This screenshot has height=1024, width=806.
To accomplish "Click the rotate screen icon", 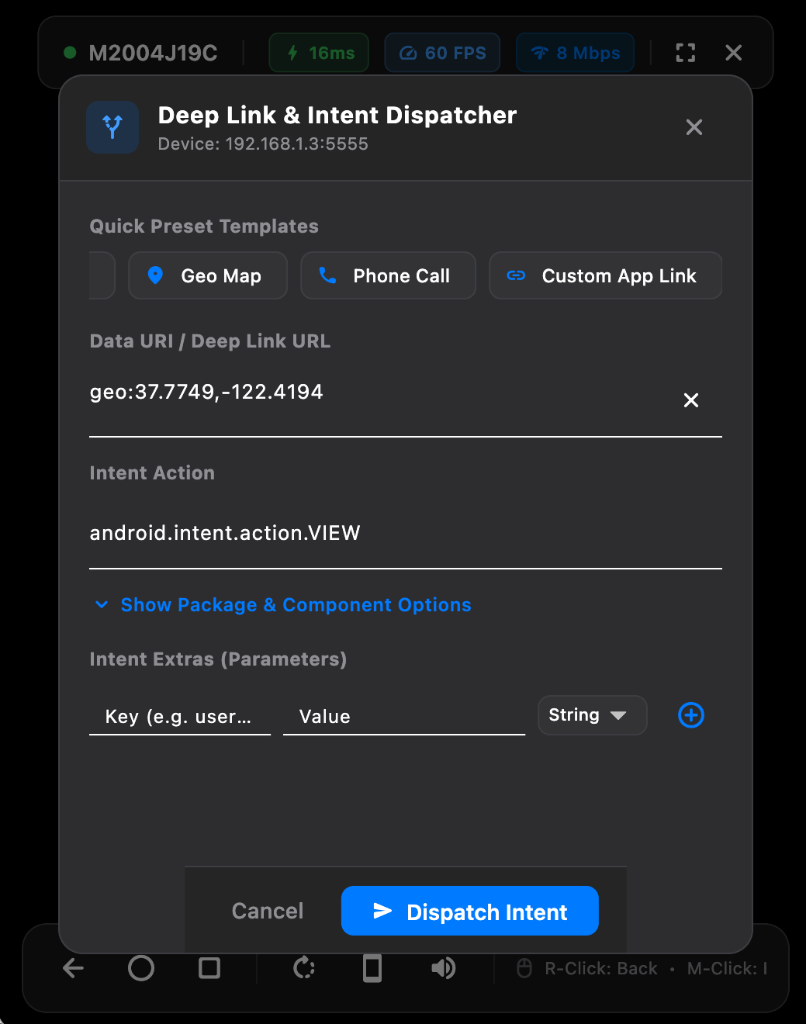I will click(x=304, y=968).
